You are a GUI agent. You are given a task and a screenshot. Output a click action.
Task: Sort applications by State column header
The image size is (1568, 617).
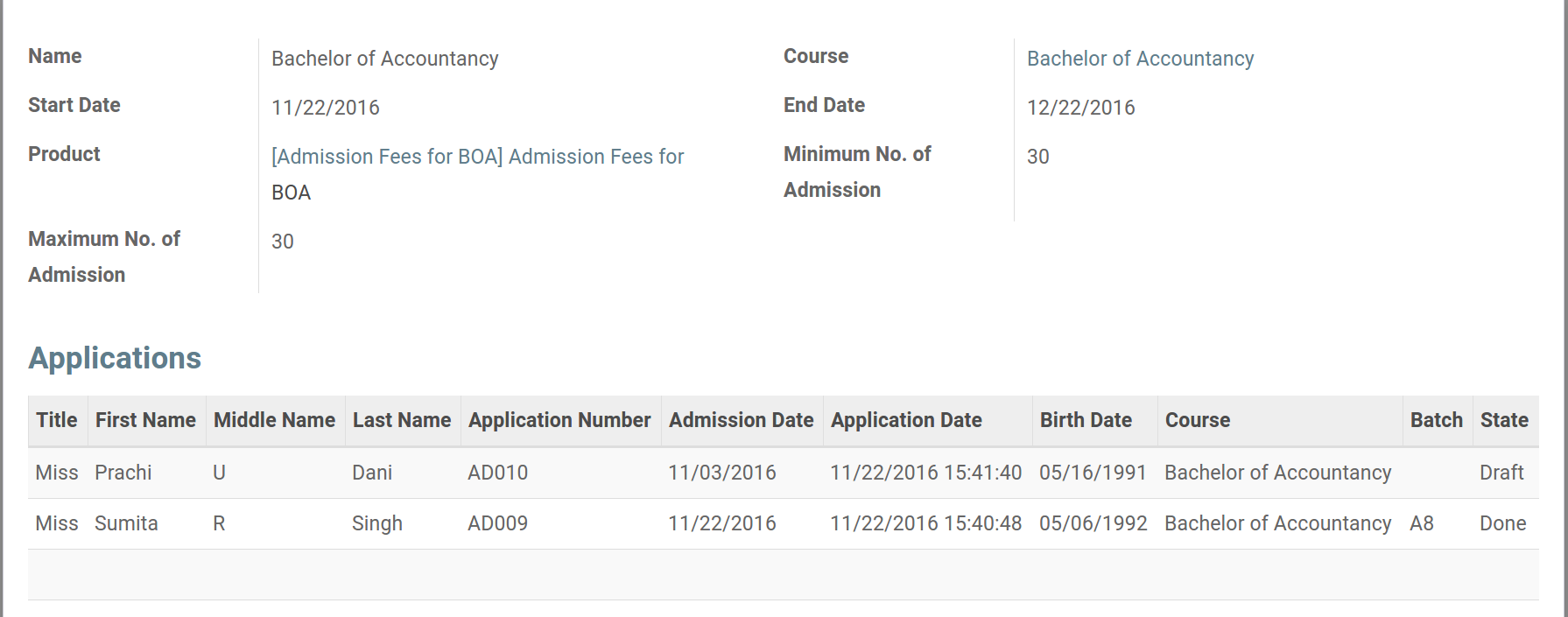coord(1504,420)
